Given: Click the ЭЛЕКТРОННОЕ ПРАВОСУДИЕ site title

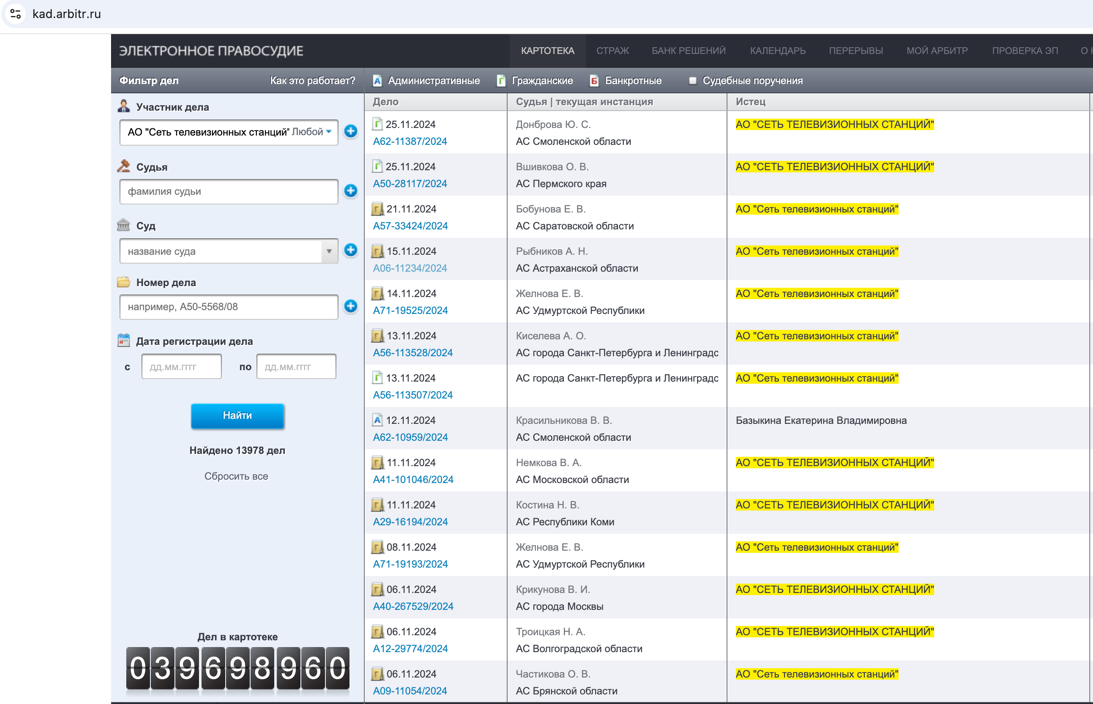Looking at the screenshot, I should [x=211, y=51].
